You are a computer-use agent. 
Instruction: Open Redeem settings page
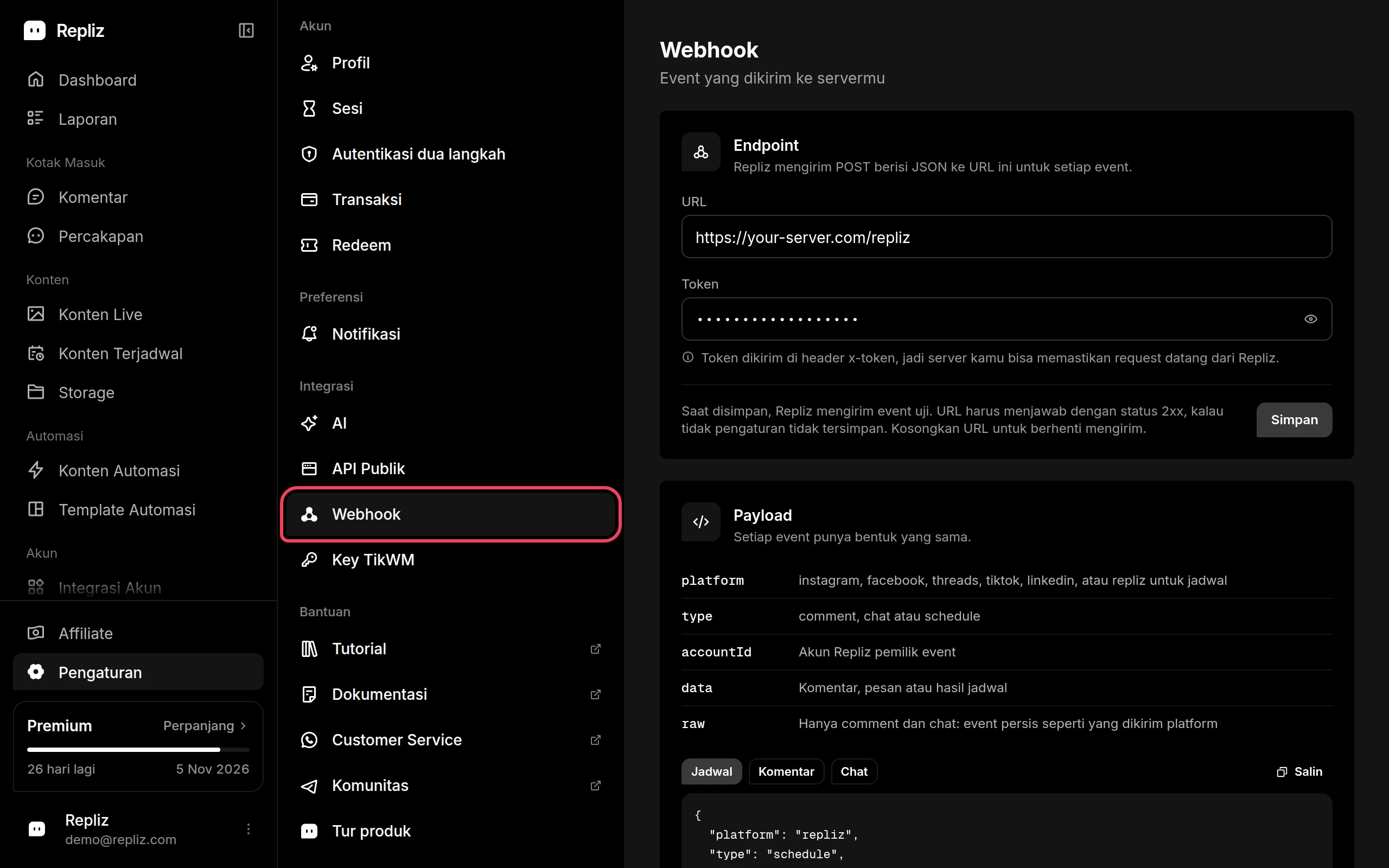(450, 245)
